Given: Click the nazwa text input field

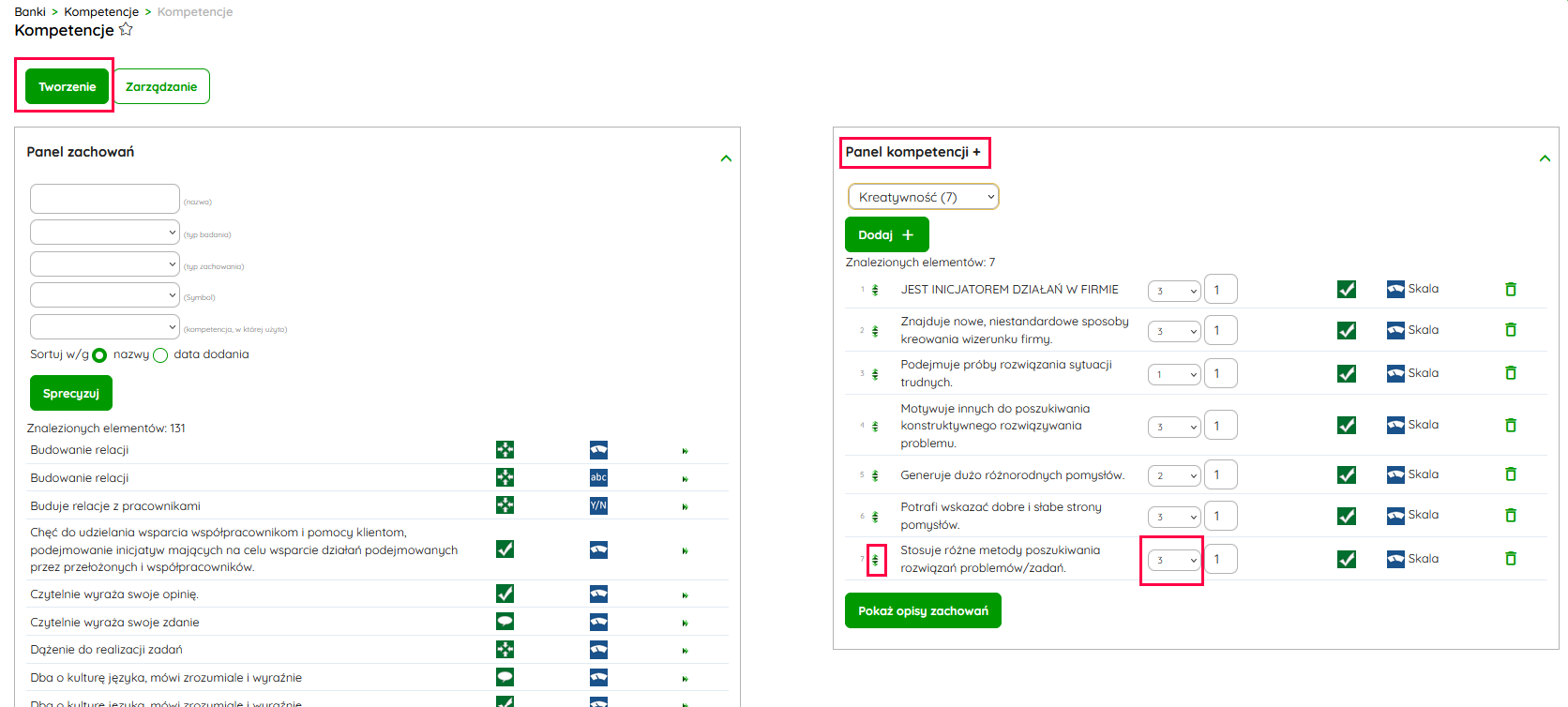Looking at the screenshot, I should (104, 199).
